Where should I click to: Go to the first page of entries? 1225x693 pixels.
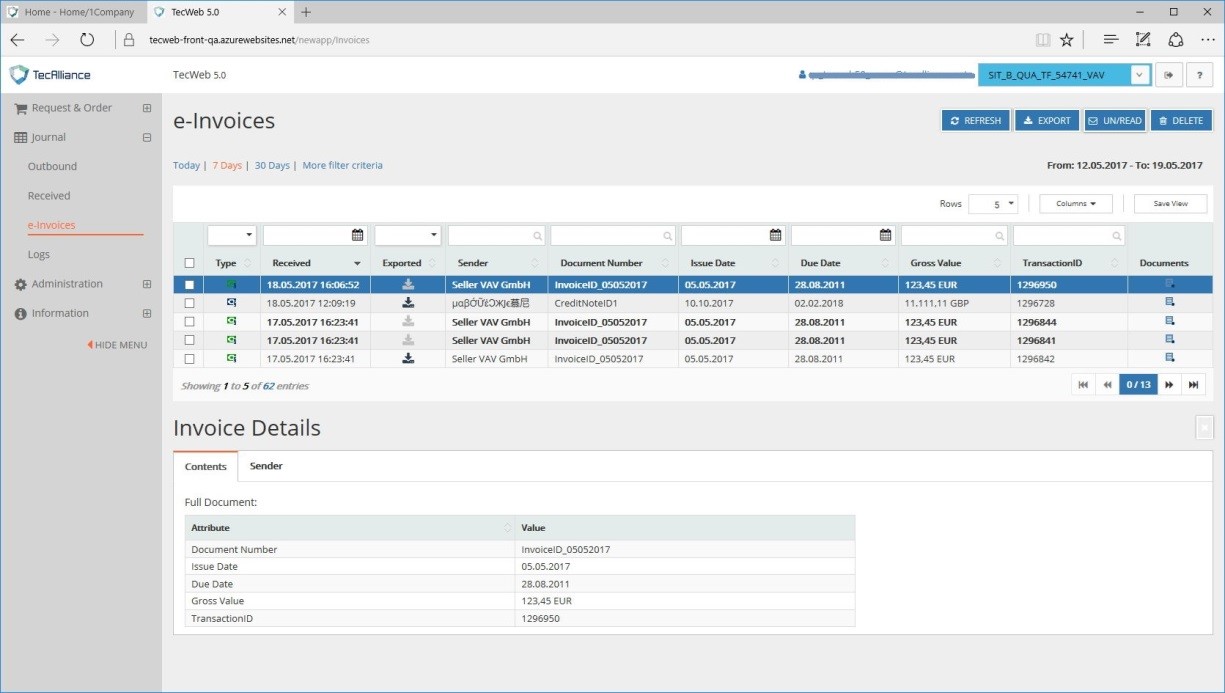click(x=1083, y=385)
